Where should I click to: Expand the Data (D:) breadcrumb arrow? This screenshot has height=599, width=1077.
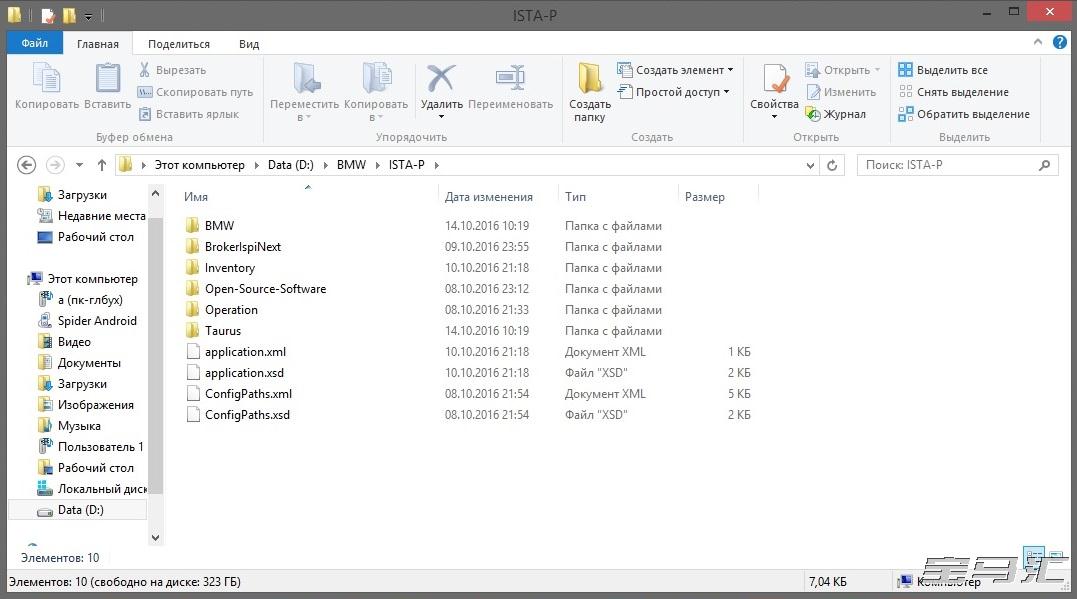pos(326,165)
